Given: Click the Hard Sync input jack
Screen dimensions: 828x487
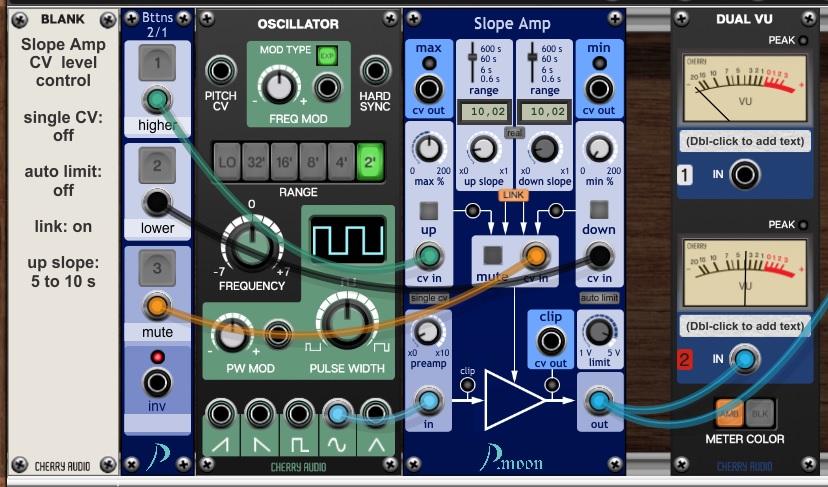Looking at the screenshot, I should pyautogui.click(x=374, y=72).
